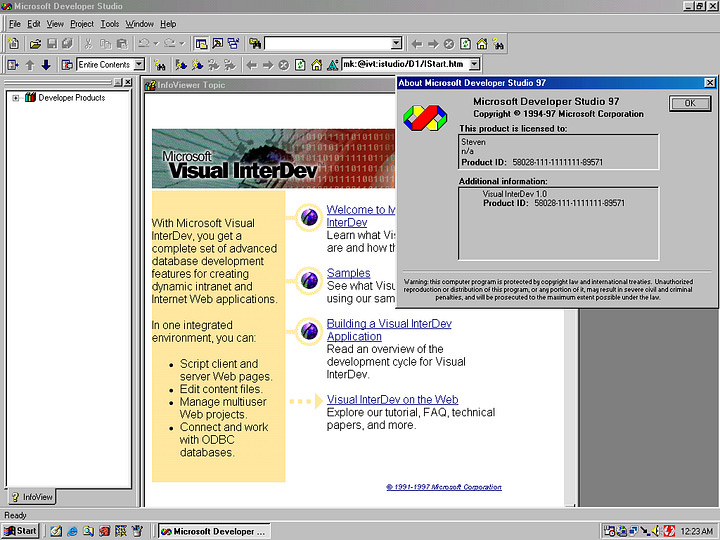The image size is (720, 540).
Task: Click the font size 'A' icon
Action: (332, 65)
